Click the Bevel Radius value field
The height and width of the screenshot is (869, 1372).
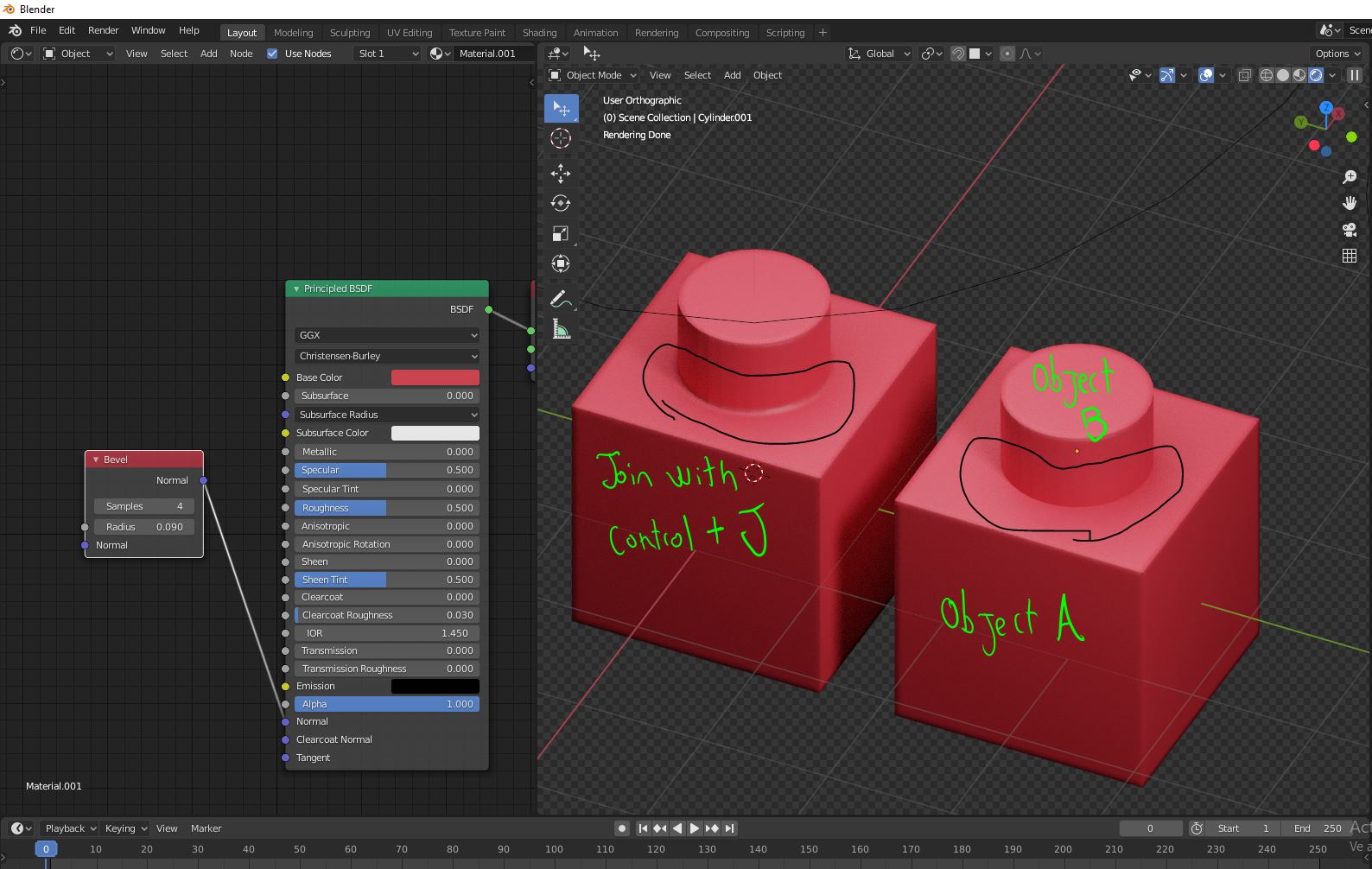tap(144, 527)
